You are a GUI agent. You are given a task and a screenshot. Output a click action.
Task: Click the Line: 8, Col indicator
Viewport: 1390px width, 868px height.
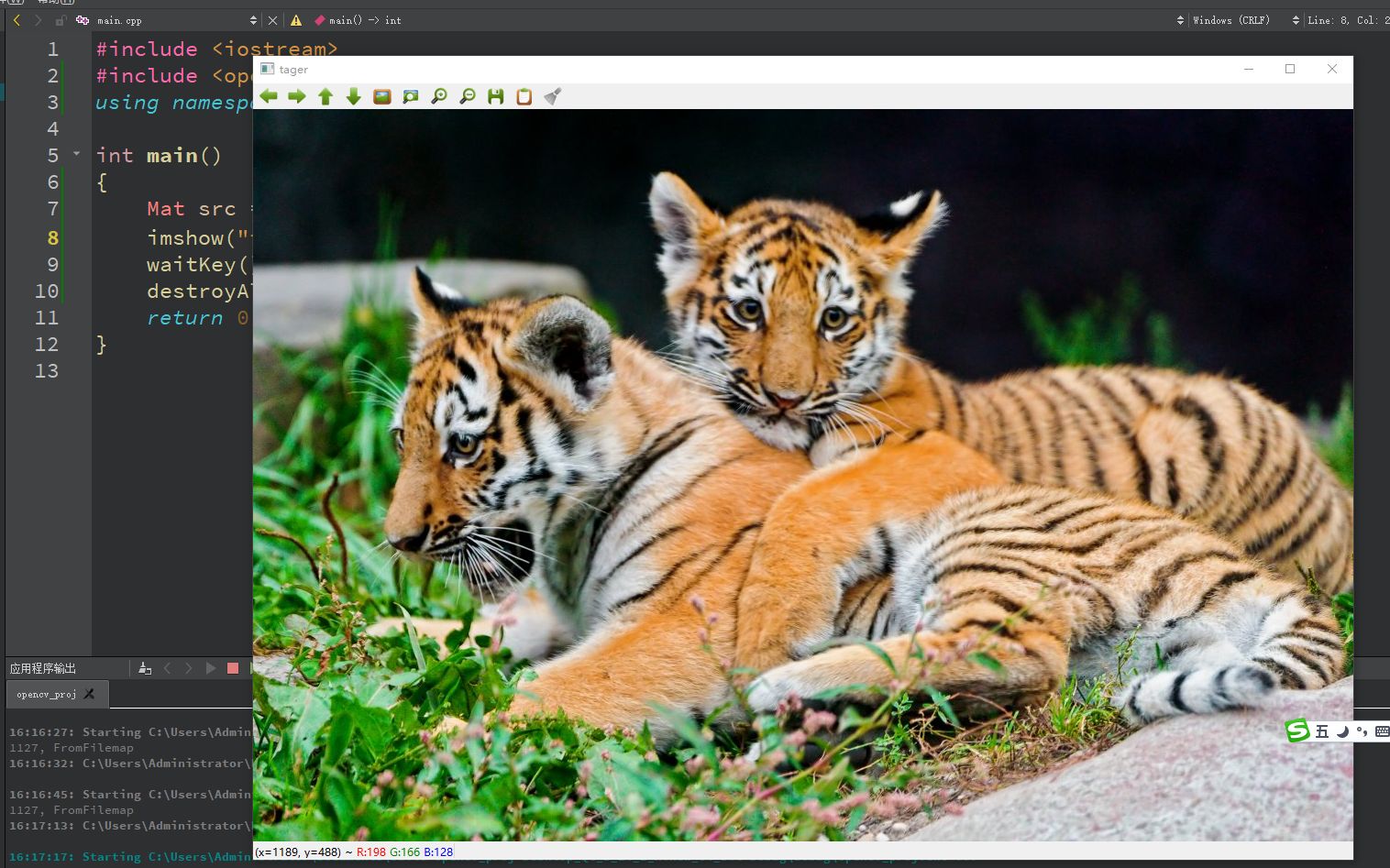tap(1348, 20)
